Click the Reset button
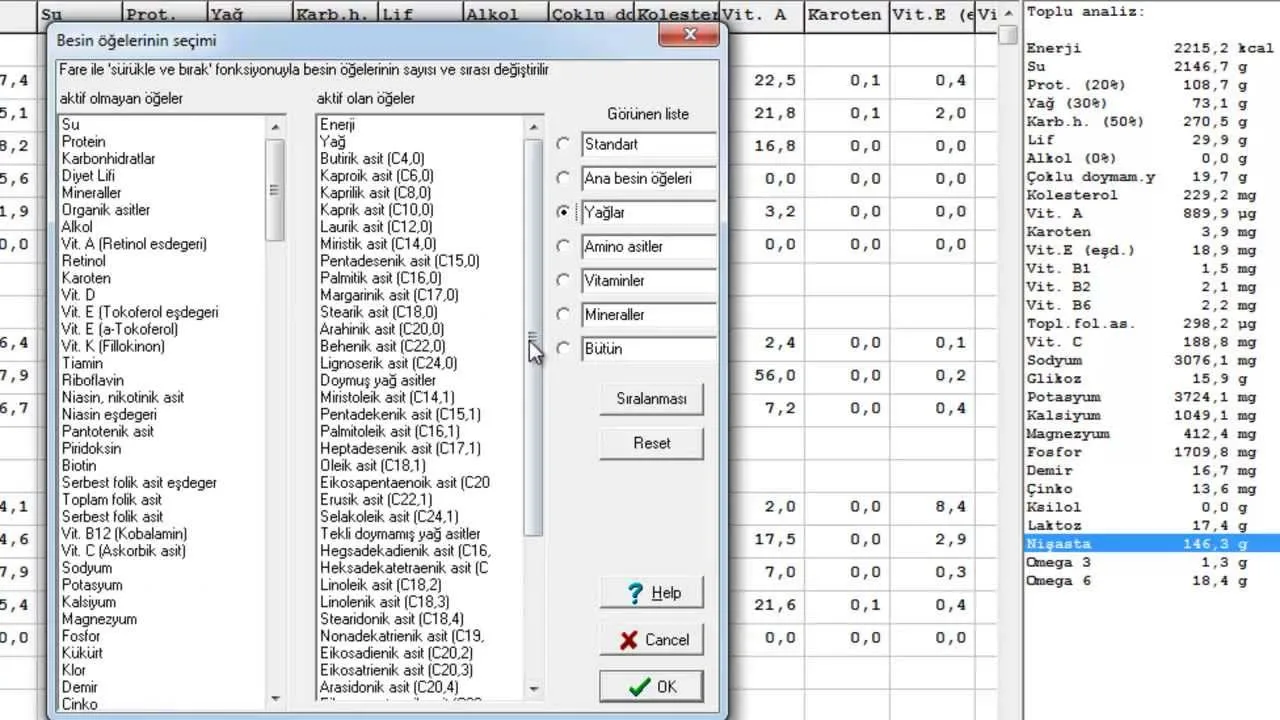This screenshot has height=720, width=1280. coord(651,443)
